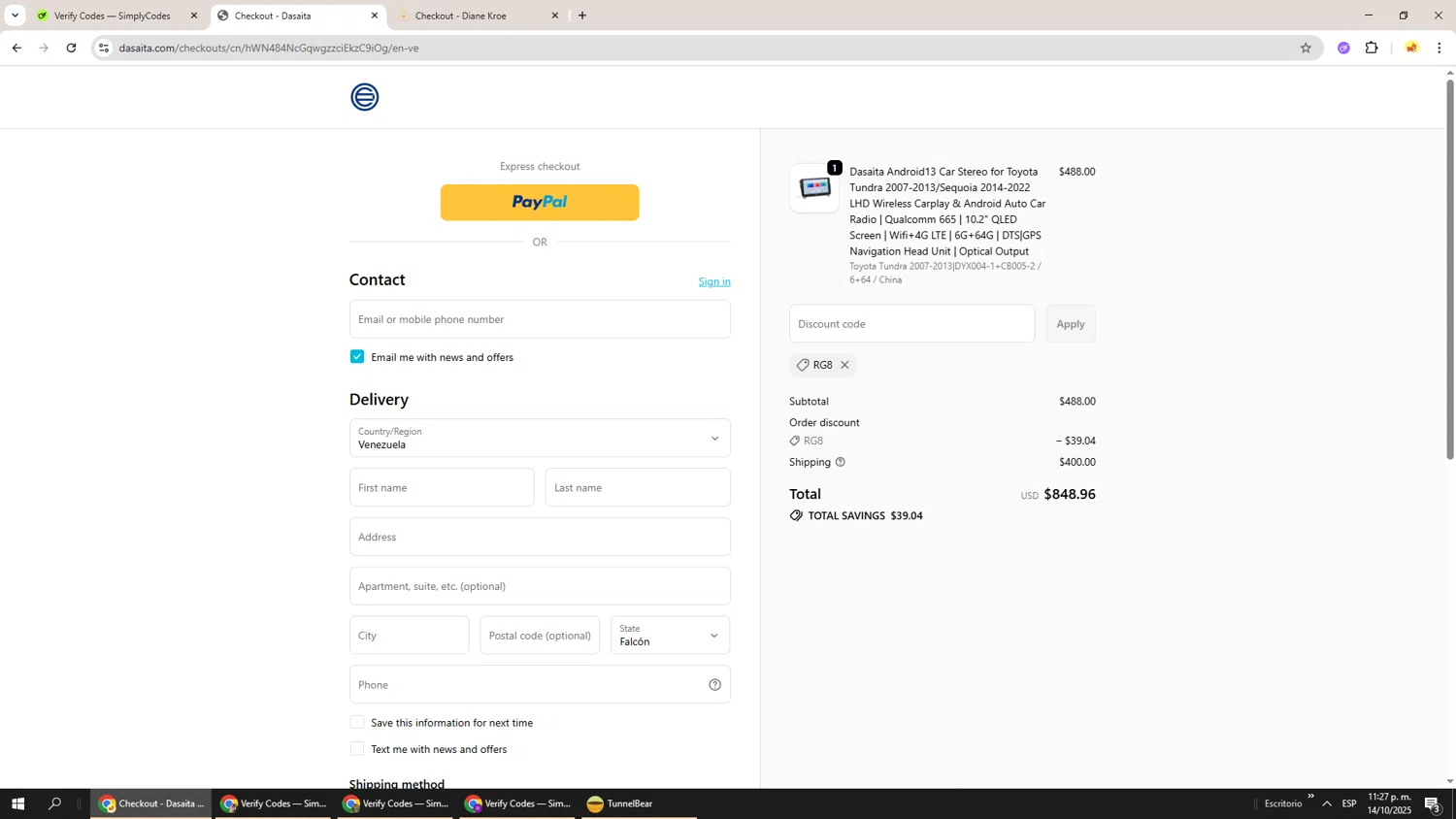Focus the First name field
The image size is (1456, 819).
pos(442,488)
